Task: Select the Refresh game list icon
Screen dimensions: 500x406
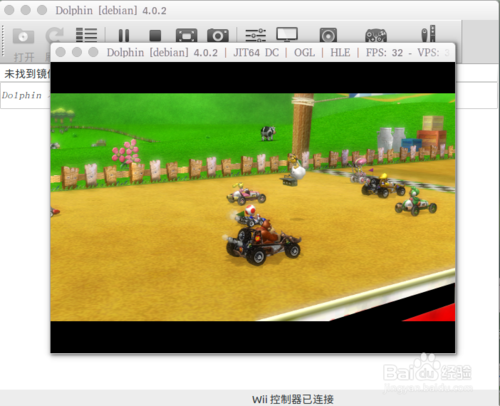Action: point(55,35)
